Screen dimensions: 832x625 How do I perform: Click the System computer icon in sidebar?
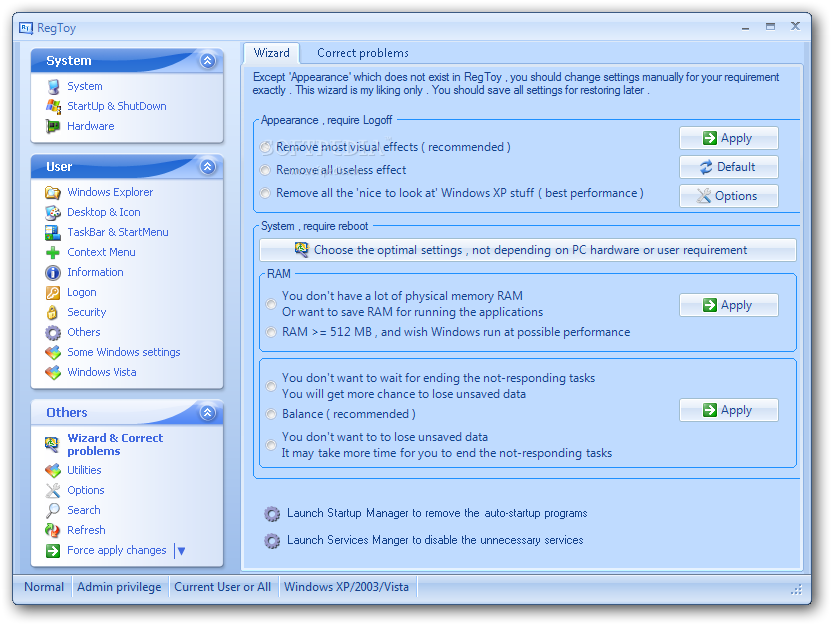click(53, 86)
